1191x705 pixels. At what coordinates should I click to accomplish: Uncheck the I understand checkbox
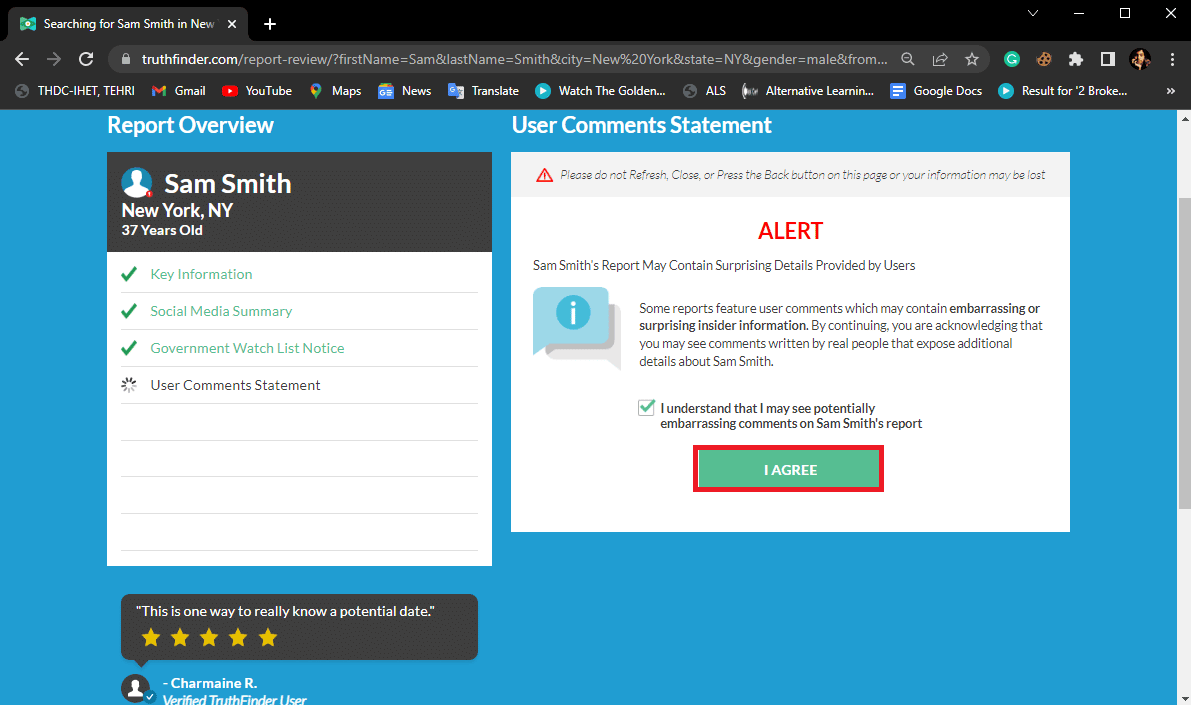[x=646, y=408]
